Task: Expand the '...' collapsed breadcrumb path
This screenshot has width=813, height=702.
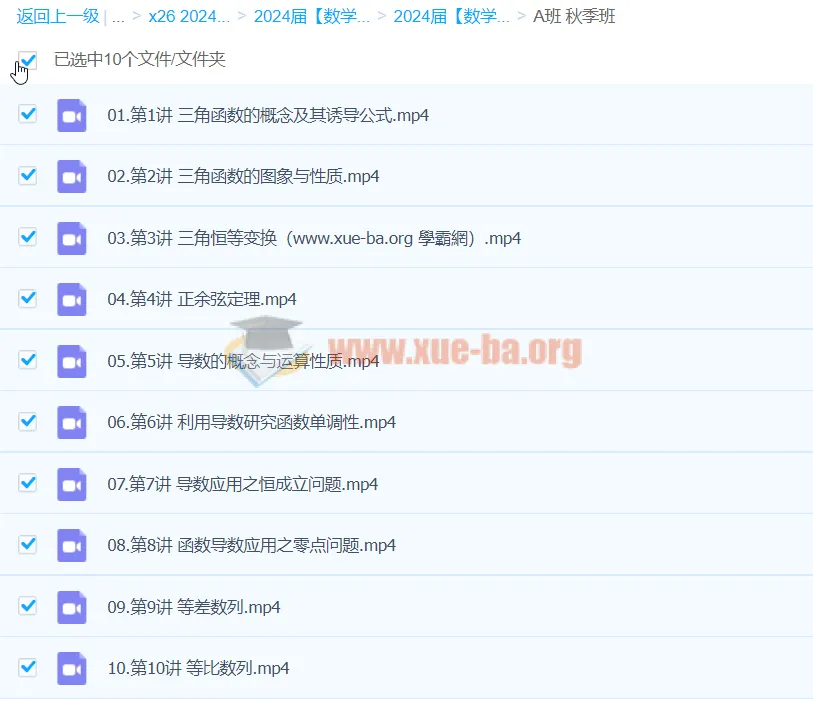Action: (118, 18)
